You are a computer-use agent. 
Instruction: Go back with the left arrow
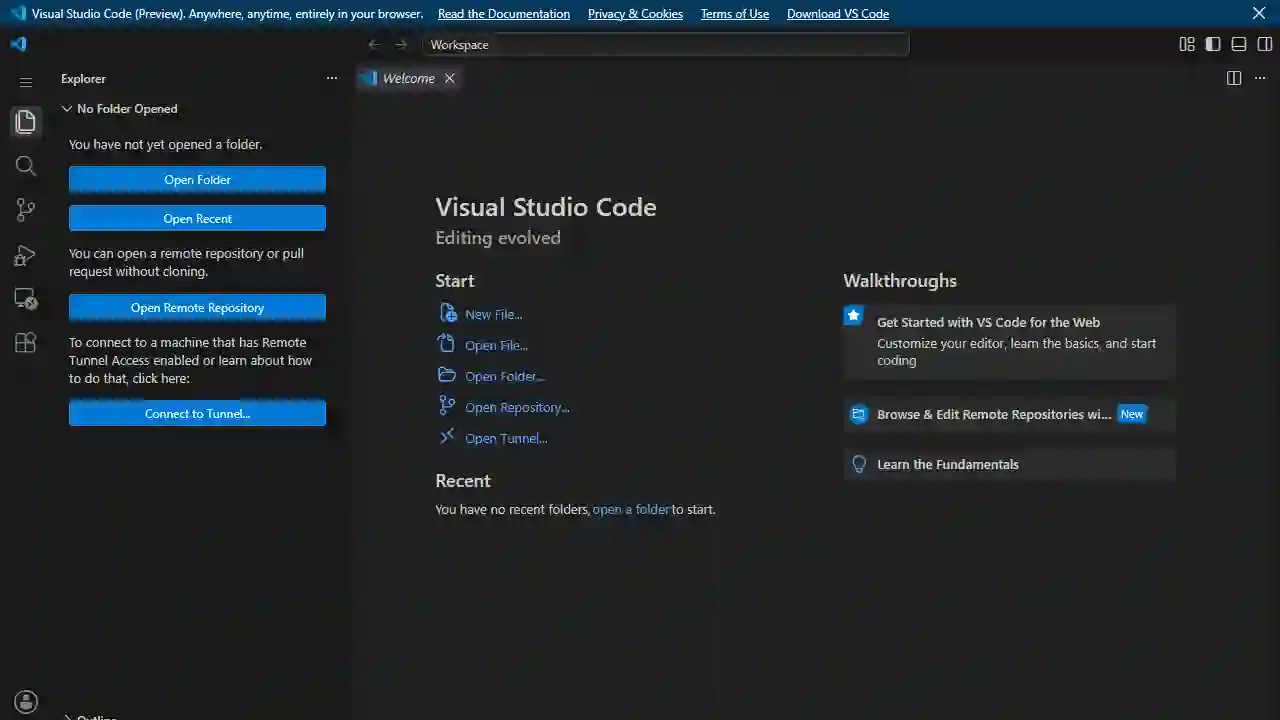pos(374,44)
